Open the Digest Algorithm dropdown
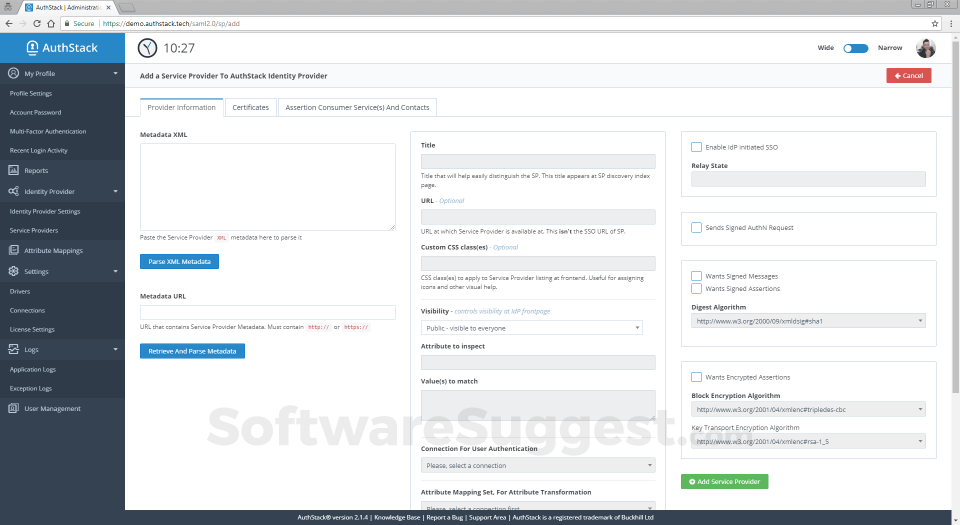 808,321
